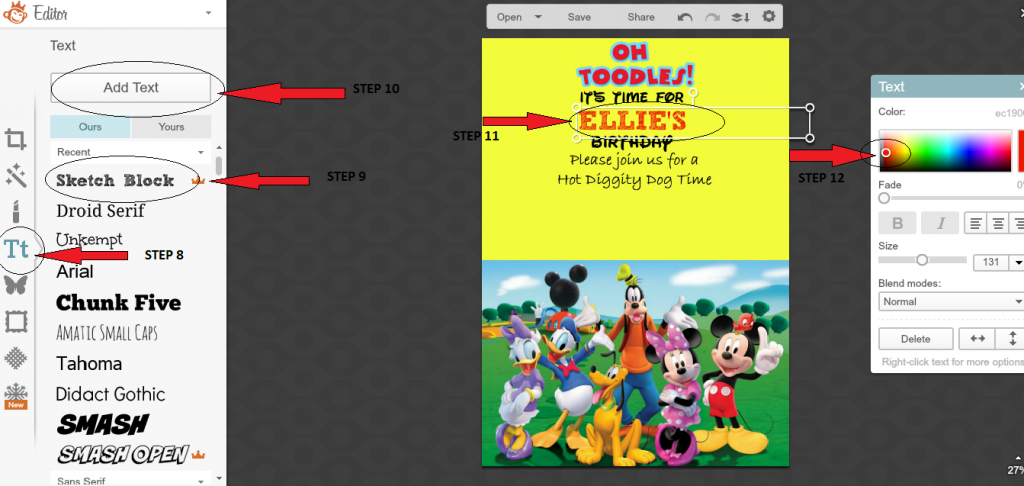Click the Fade slider handle

(884, 197)
